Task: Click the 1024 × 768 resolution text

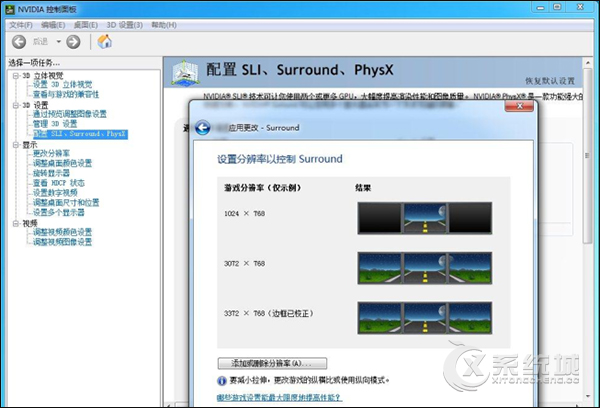Action: (245, 214)
